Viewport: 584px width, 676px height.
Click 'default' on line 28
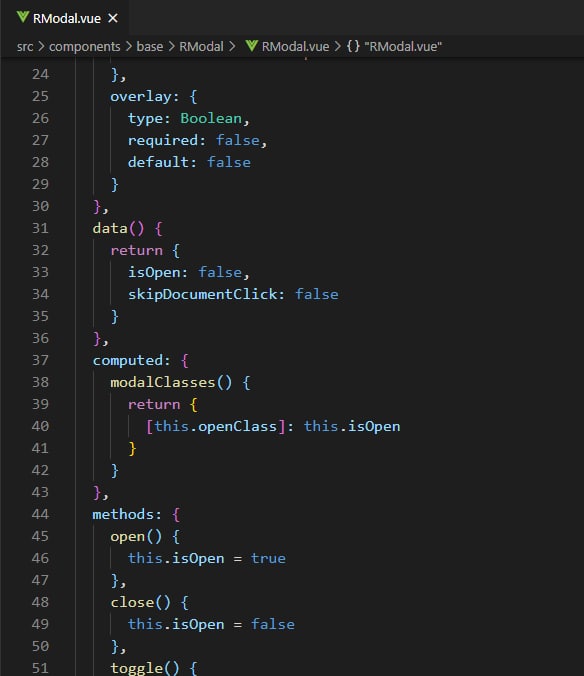(x=158, y=162)
